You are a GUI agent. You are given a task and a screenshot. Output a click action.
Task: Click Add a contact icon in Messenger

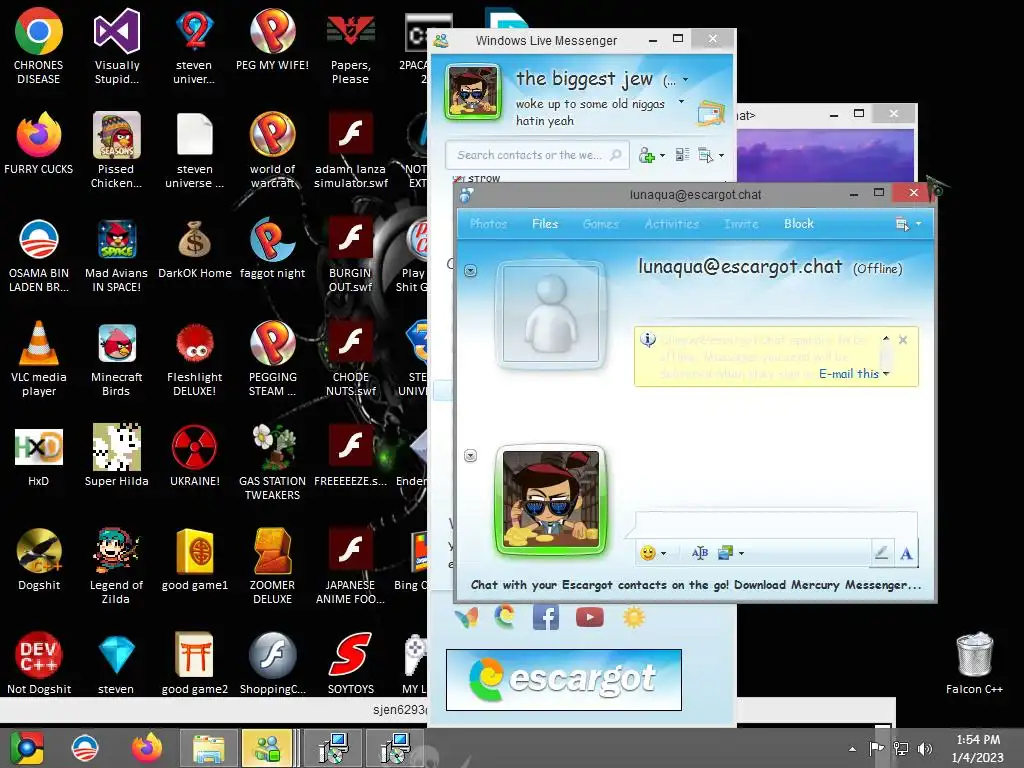tap(647, 155)
